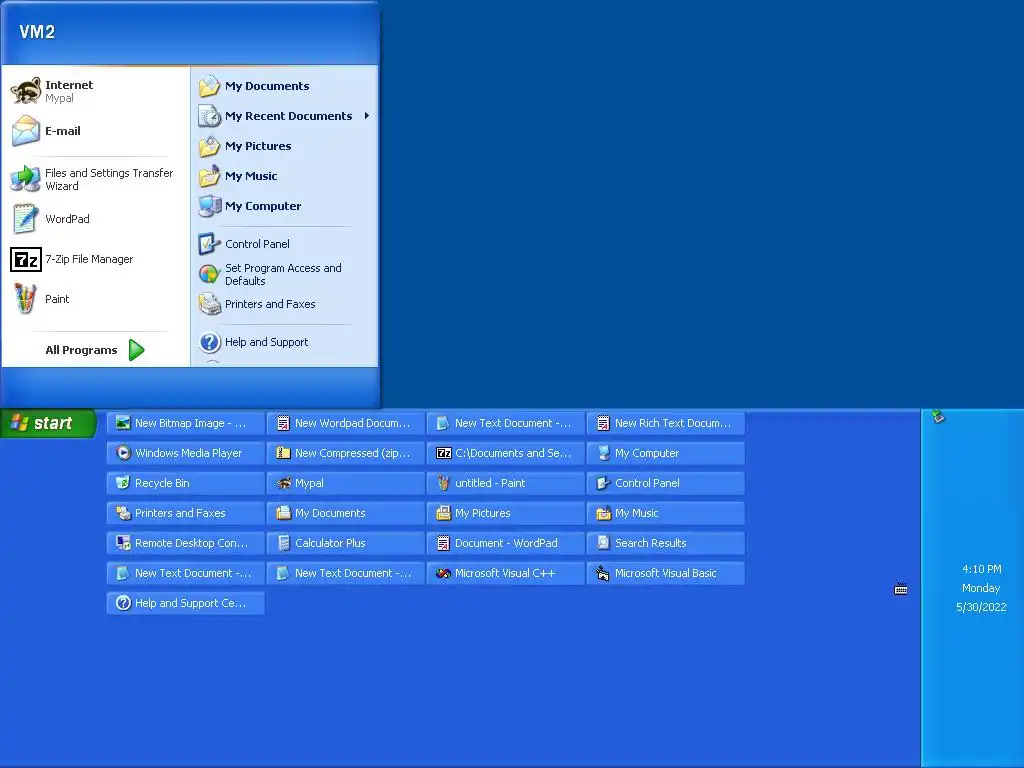Switch to New Rich Text Document taskbar button

pyautogui.click(x=666, y=423)
